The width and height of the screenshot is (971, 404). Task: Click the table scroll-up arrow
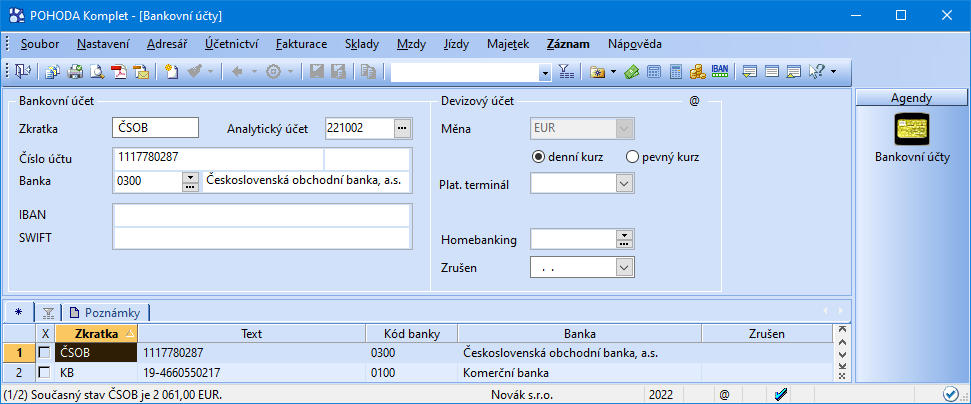coord(841,342)
